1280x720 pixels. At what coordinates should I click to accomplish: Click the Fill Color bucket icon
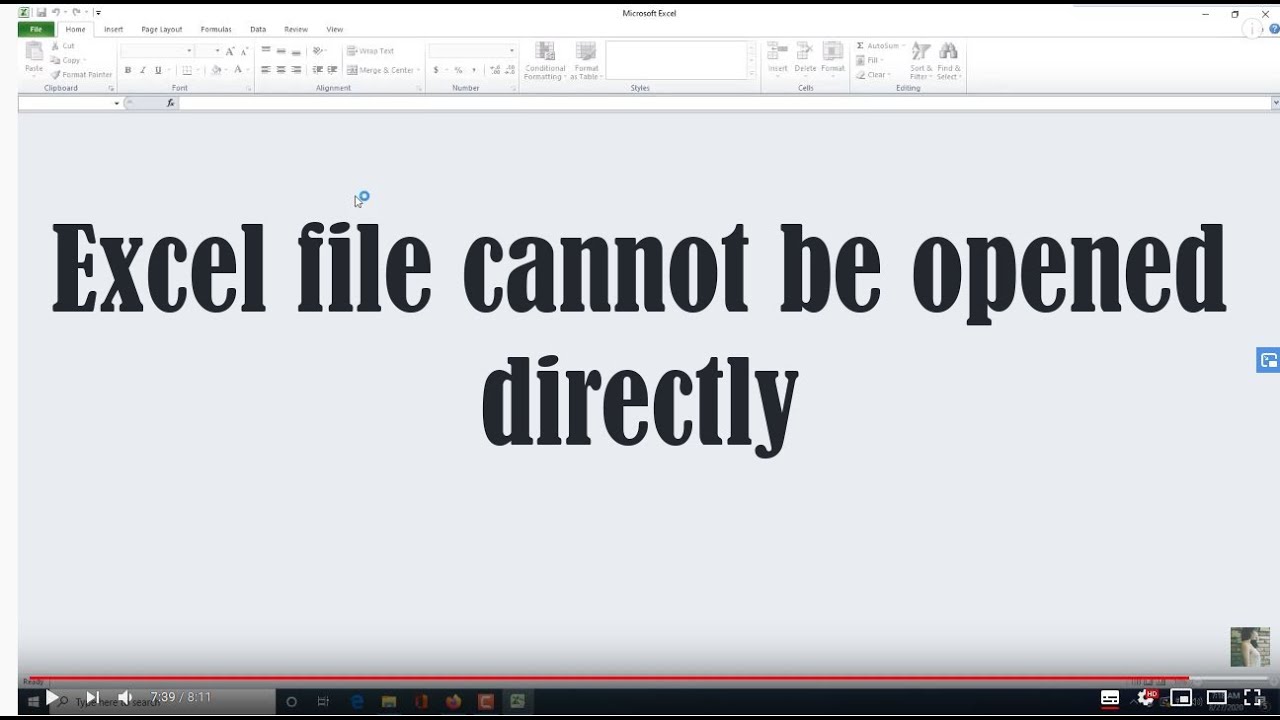(216, 70)
